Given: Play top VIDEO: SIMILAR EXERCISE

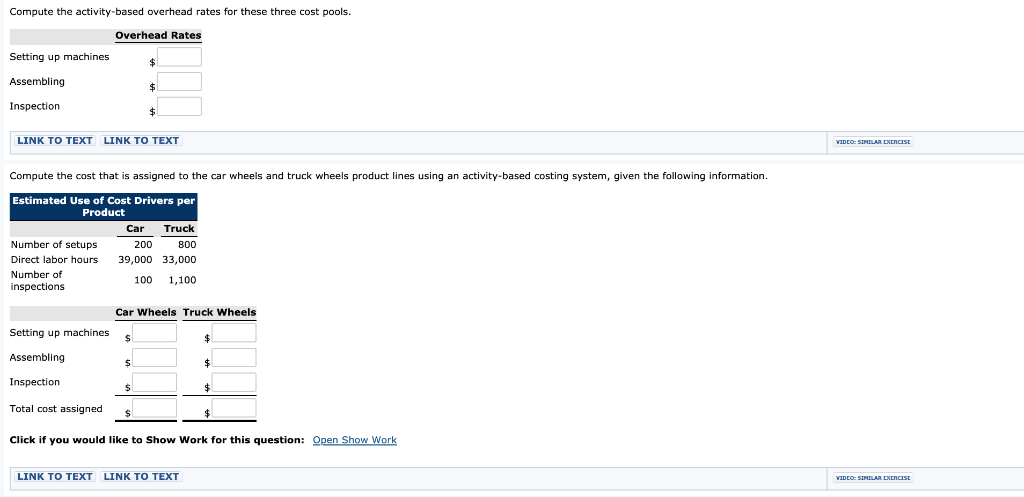Looking at the screenshot, I should [872, 142].
